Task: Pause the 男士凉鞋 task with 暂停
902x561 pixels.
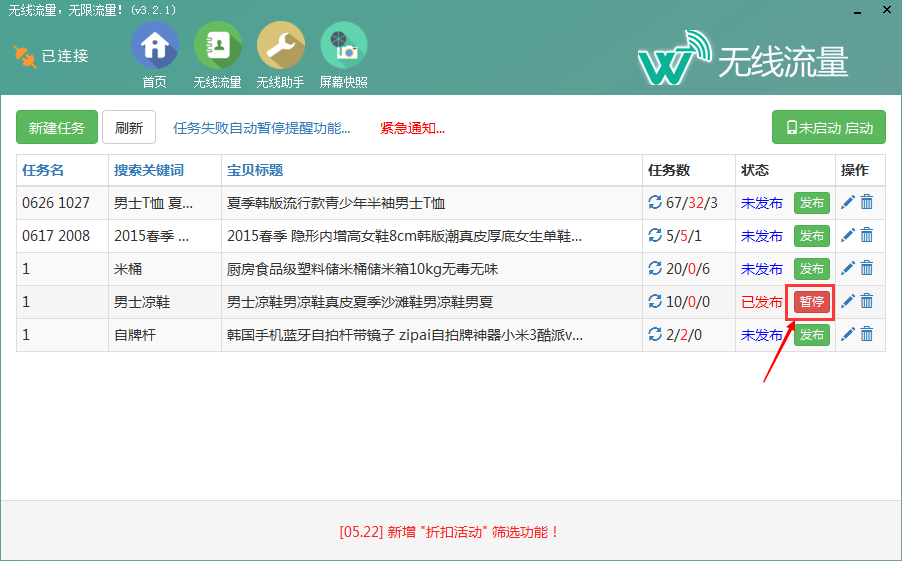Action: [812, 302]
